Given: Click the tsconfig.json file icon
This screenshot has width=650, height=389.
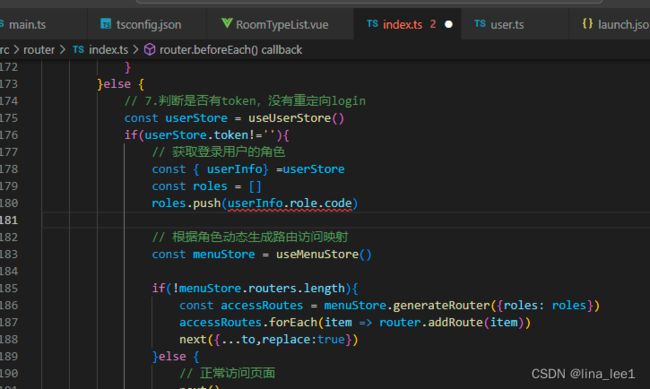Looking at the screenshot, I should [106, 24].
